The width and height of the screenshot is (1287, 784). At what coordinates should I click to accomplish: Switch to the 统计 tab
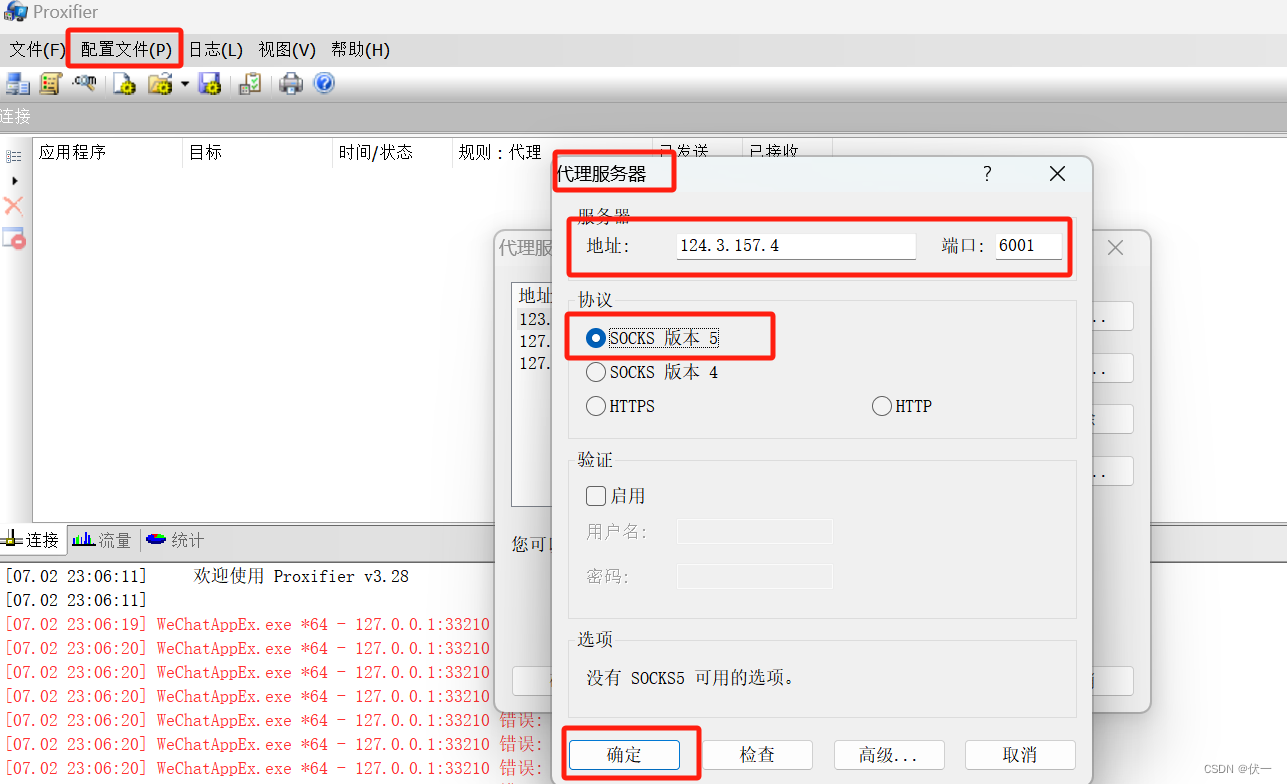coord(175,540)
